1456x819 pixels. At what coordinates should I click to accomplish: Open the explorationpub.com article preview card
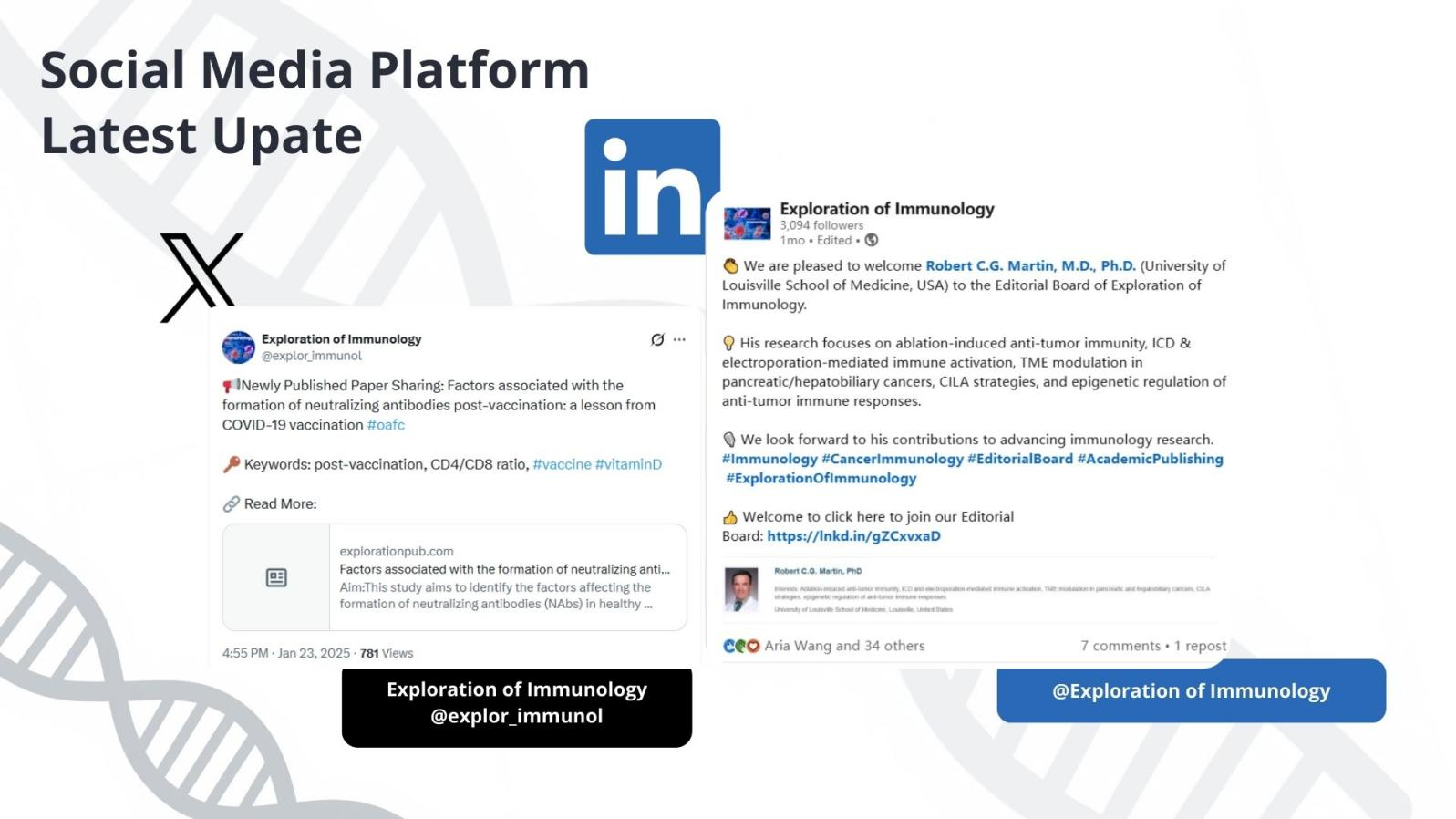(506, 577)
